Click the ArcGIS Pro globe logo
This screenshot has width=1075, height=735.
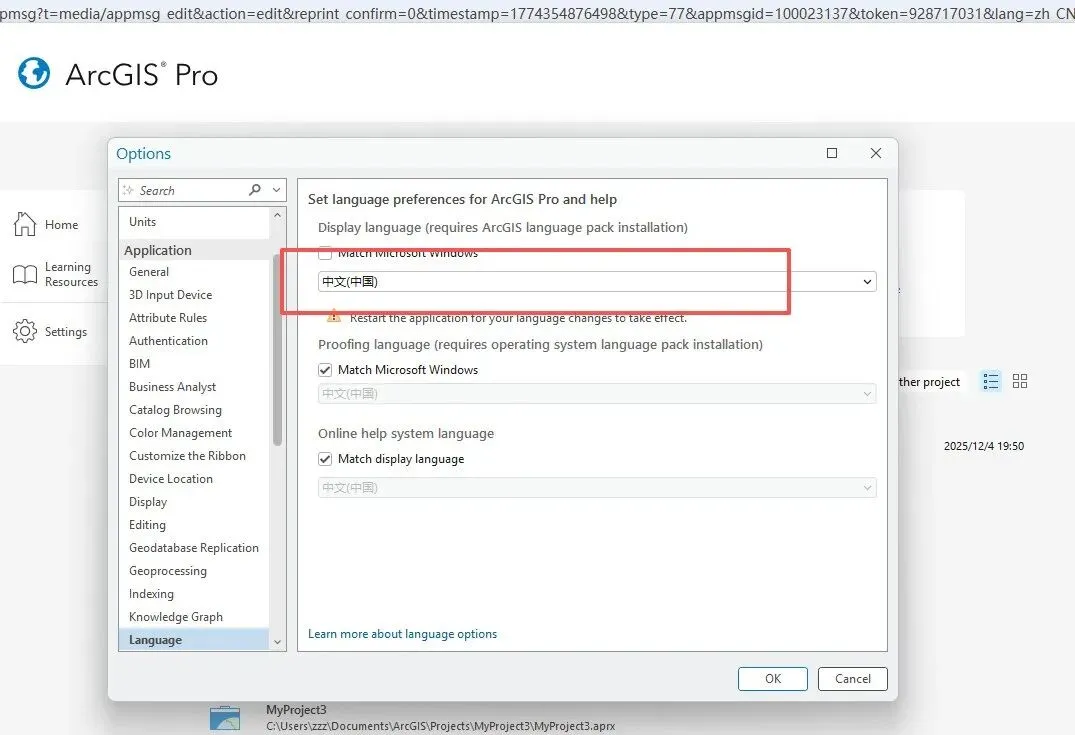tap(34, 73)
